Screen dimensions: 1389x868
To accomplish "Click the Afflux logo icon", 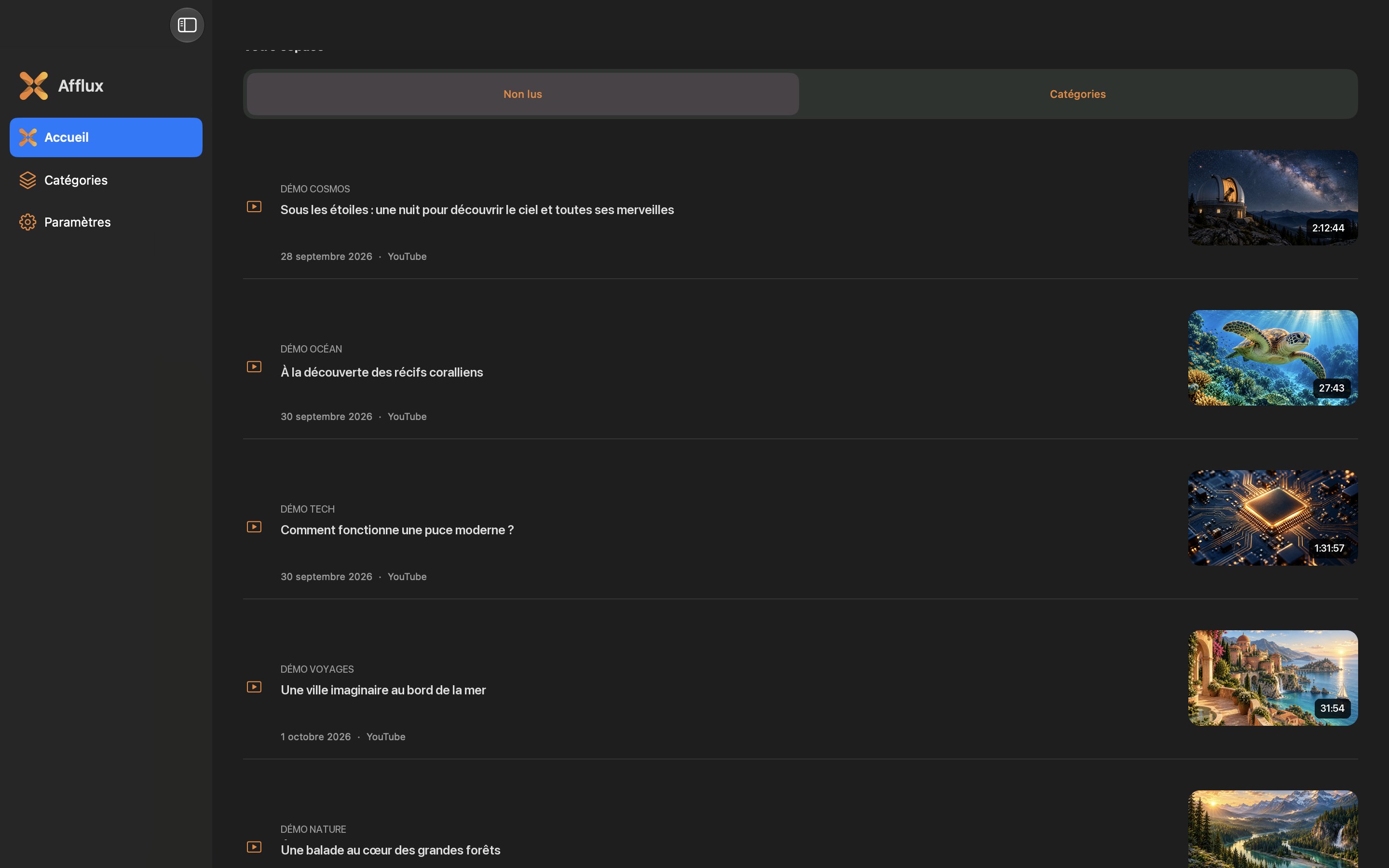I will pos(34,85).
